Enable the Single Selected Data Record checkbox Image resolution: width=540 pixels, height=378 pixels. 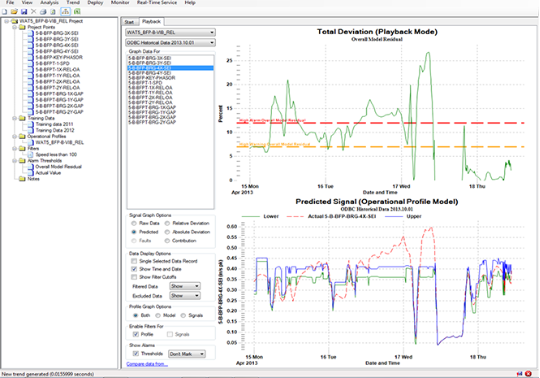tap(134, 261)
